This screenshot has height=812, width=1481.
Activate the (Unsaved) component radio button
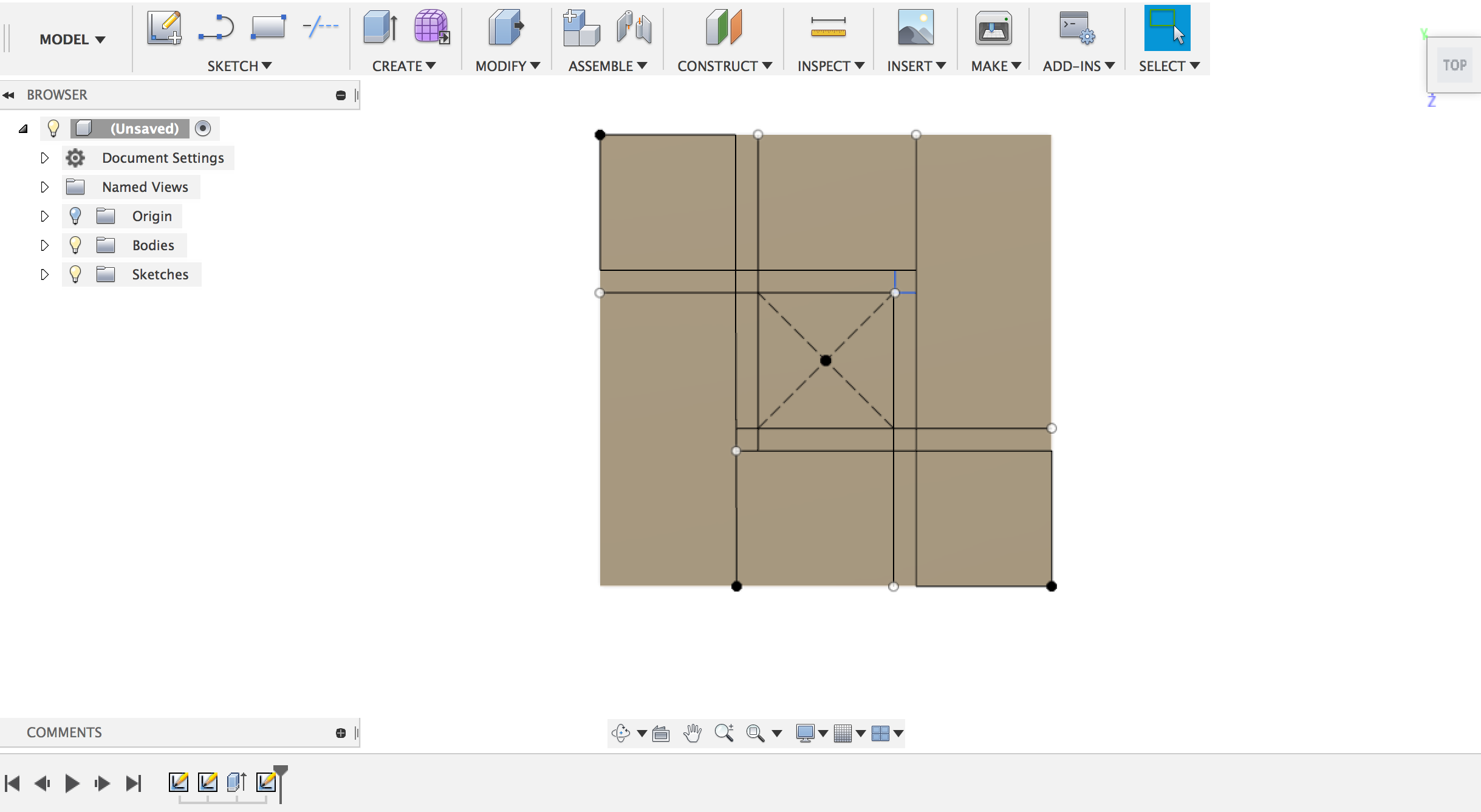pos(203,129)
